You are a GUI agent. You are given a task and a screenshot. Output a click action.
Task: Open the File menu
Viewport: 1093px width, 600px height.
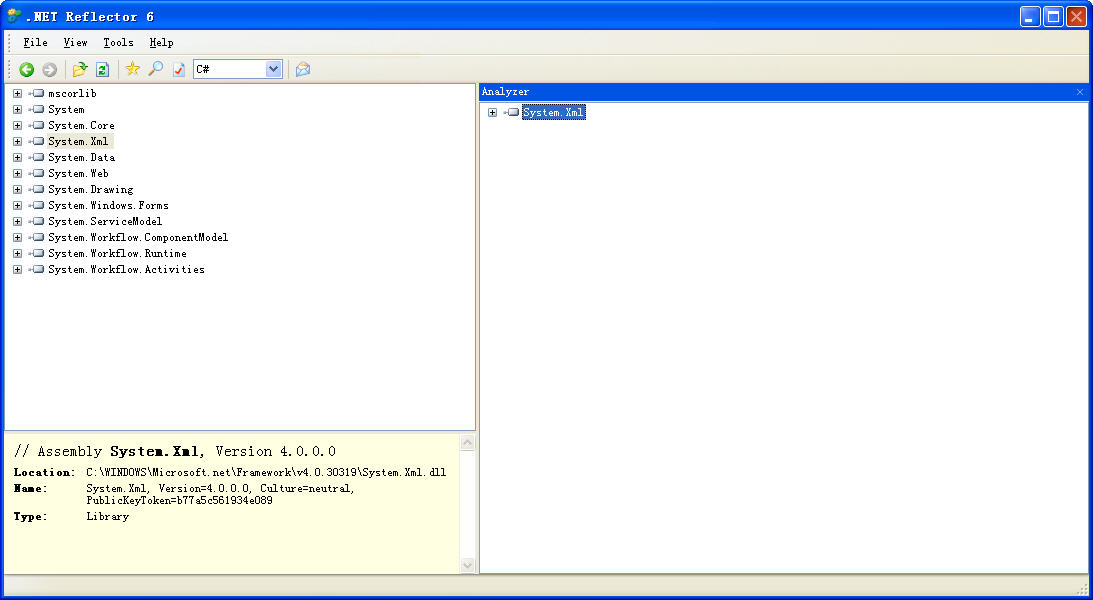pyautogui.click(x=35, y=43)
